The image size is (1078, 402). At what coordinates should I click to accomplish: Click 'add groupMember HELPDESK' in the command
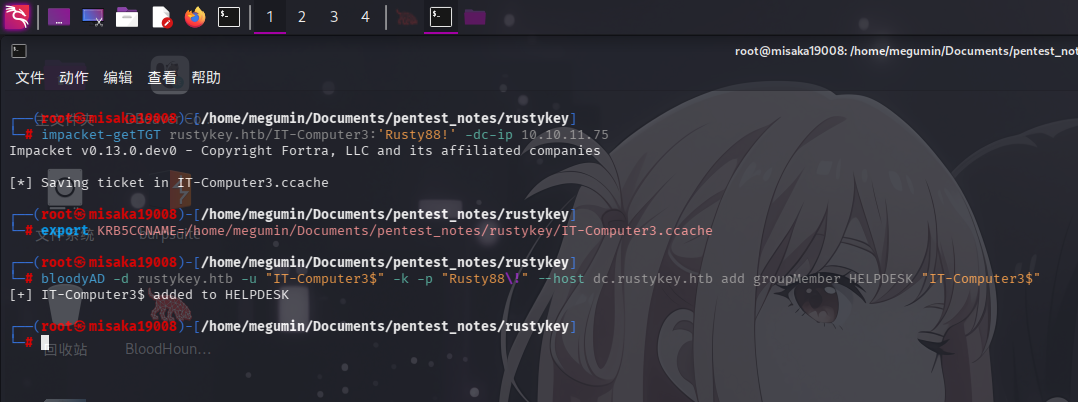point(817,278)
